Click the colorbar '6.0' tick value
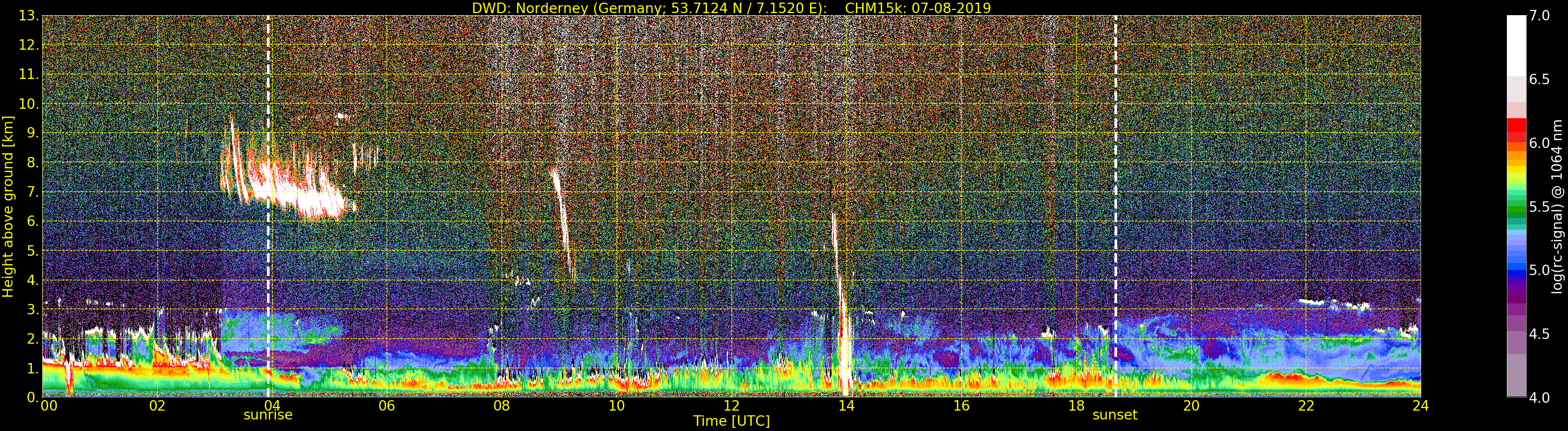The width and height of the screenshot is (1568, 431). 1539,143
